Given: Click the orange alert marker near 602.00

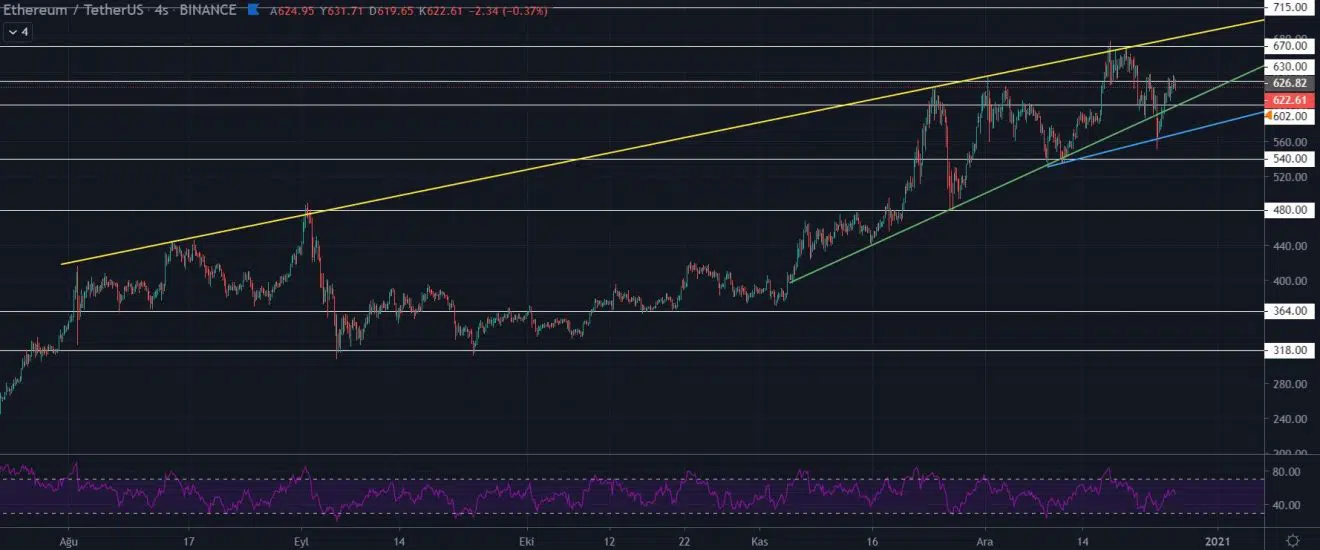Looking at the screenshot, I should pyautogui.click(x=1268, y=116).
